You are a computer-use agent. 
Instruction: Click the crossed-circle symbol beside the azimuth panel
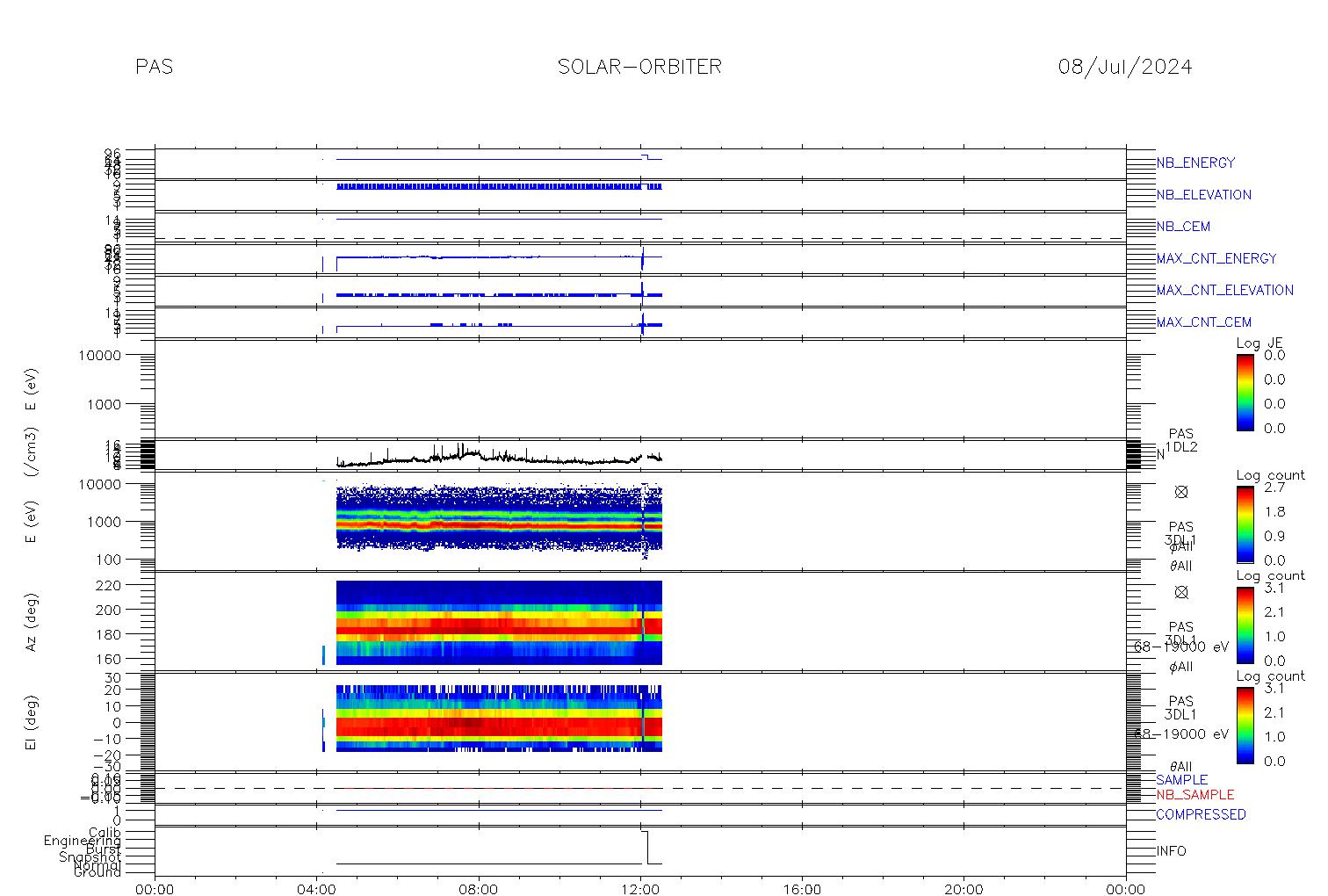click(1181, 592)
